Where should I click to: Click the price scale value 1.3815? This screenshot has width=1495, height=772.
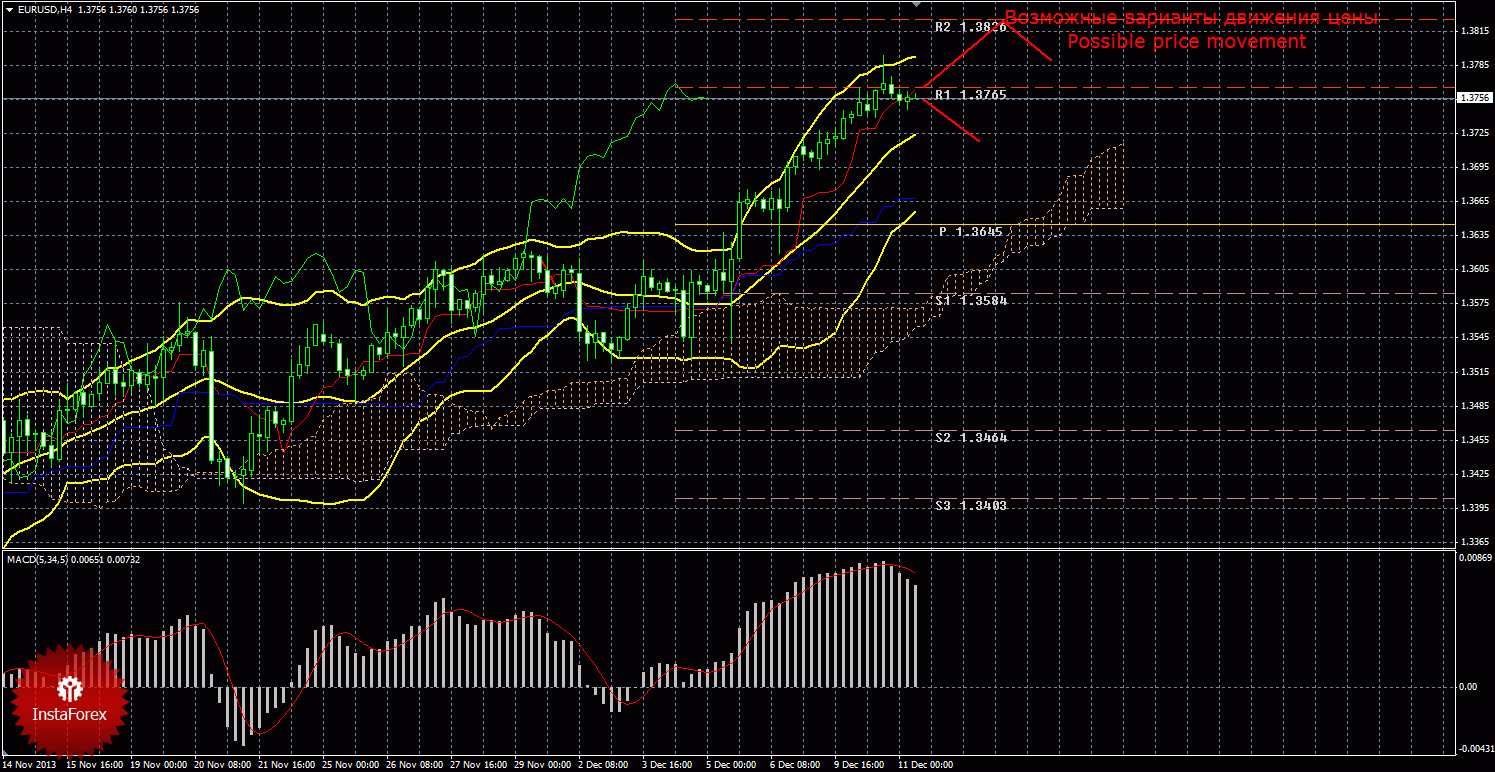click(1474, 31)
